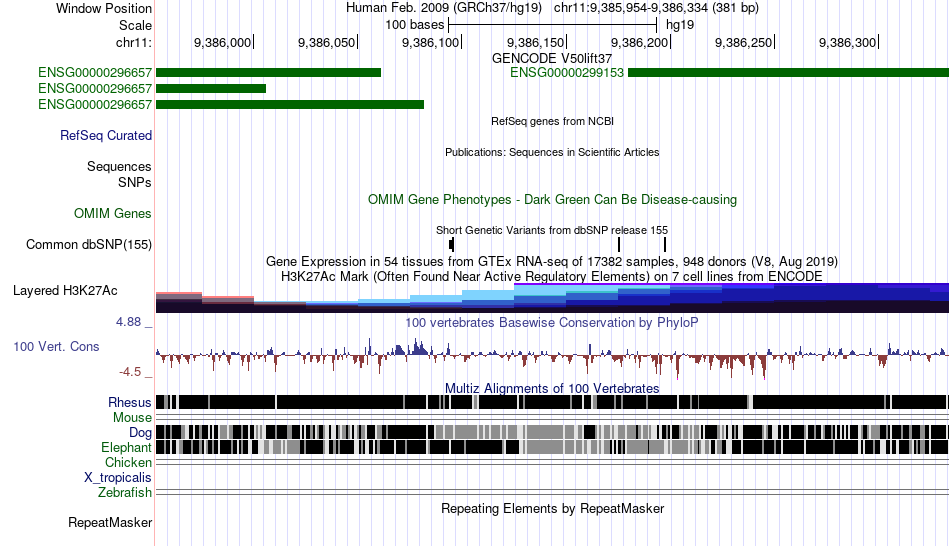Open Repeating Elements by RepeatMasker title
This screenshot has width=950, height=546.
tap(552, 508)
